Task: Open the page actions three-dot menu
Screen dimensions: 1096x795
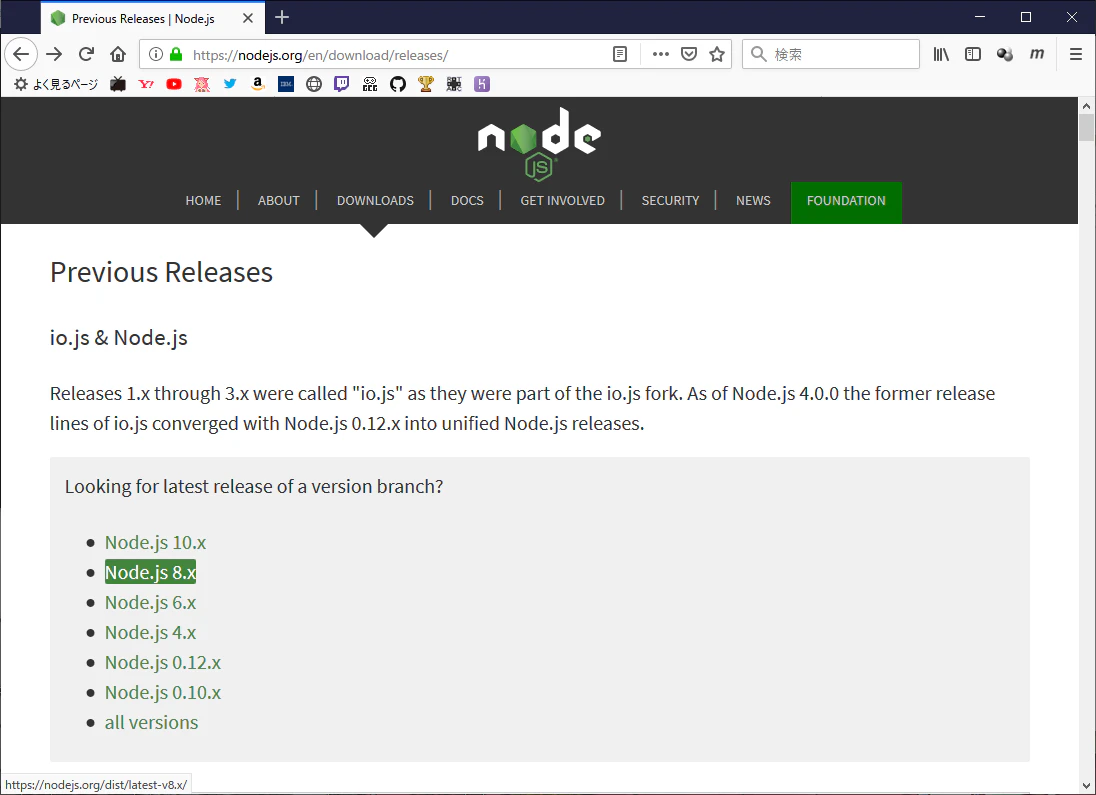Action: pos(661,54)
